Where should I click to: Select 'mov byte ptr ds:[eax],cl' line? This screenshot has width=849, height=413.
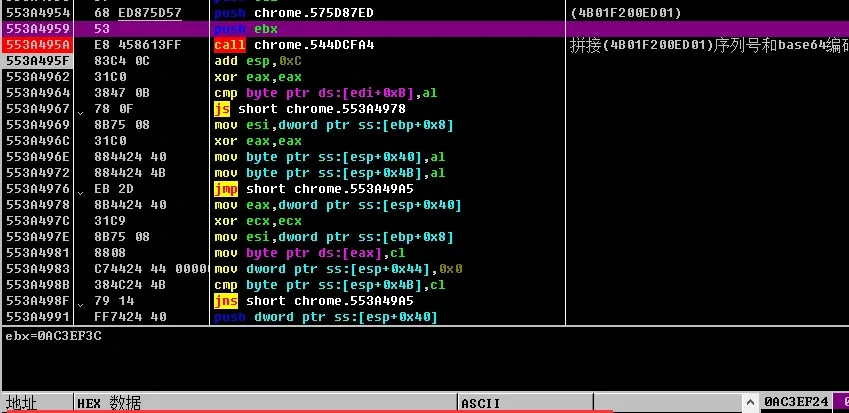click(x=310, y=253)
